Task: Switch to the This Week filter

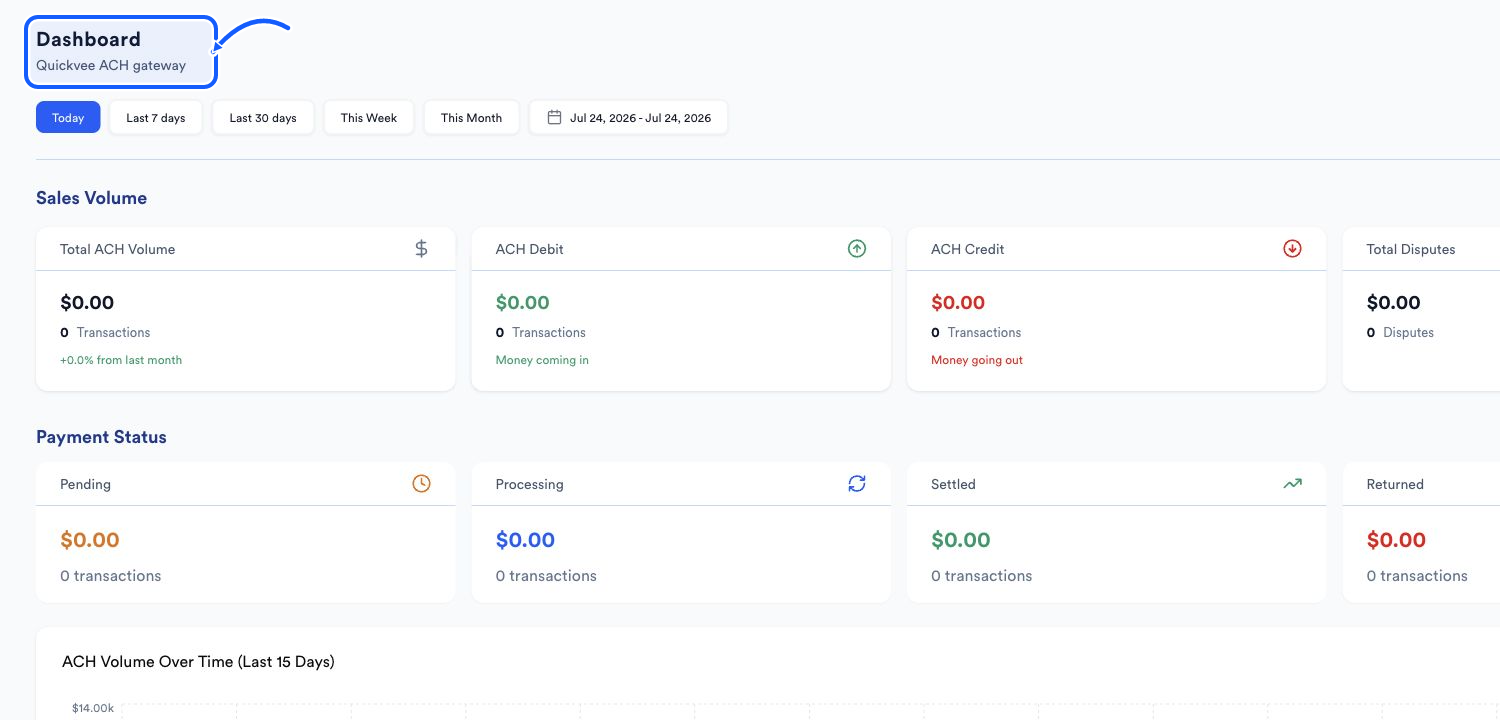Action: coord(369,117)
